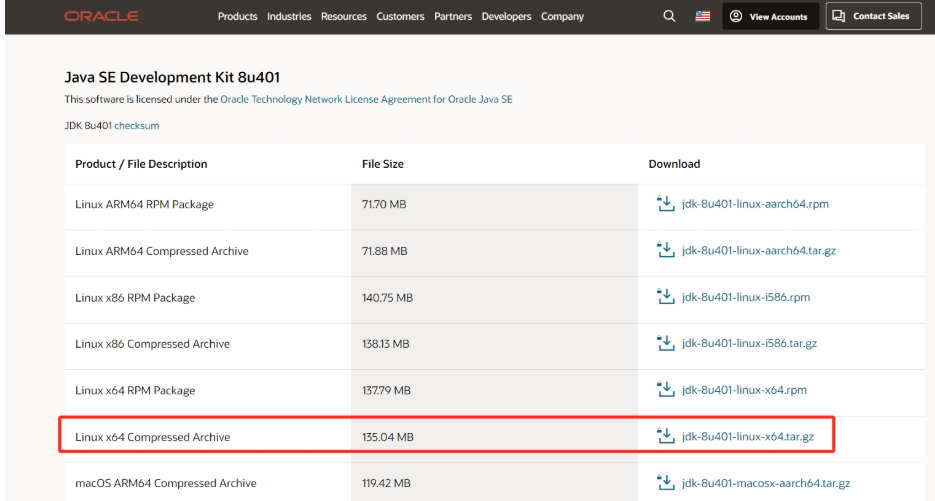Select the macOS ARM64 Compressed Archive description

pyautogui.click(x=166, y=483)
